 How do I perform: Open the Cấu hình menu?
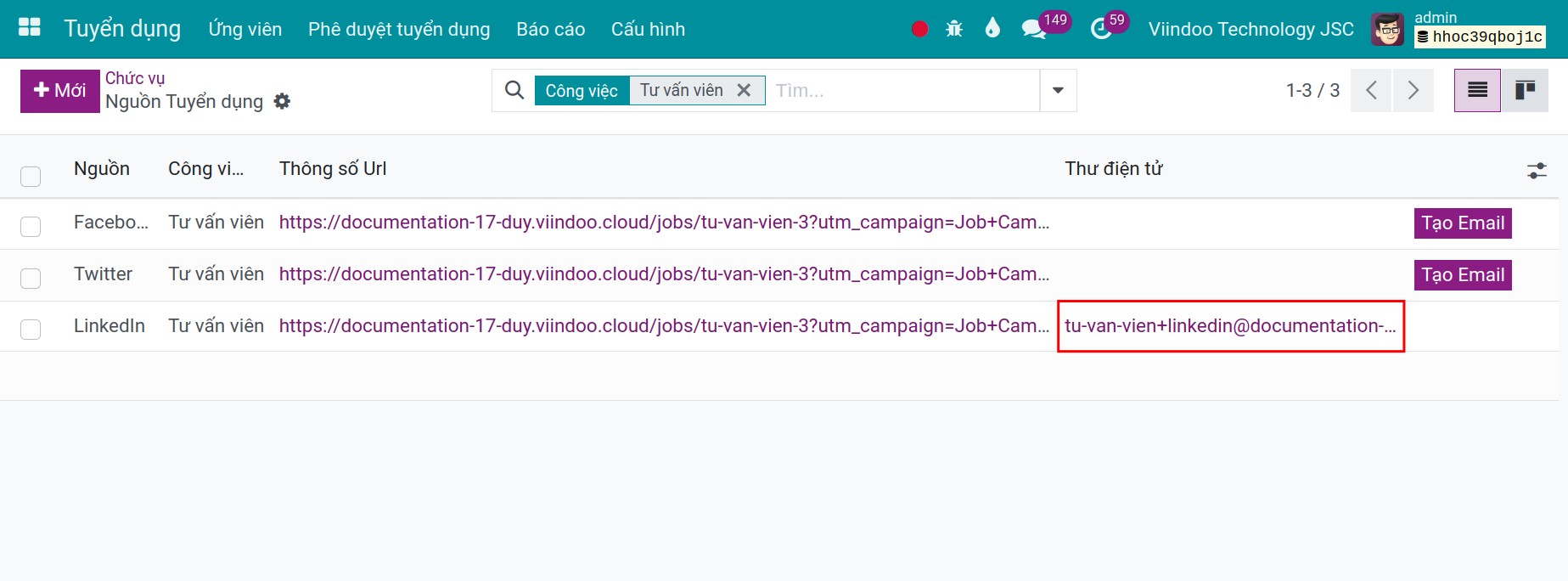pyautogui.click(x=648, y=29)
